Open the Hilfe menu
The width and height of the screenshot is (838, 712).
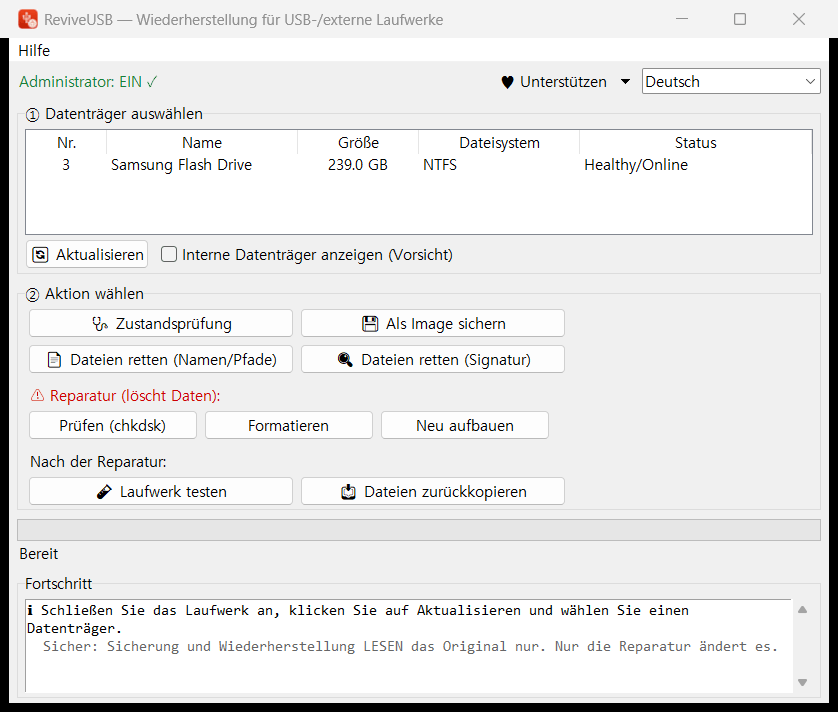(34, 51)
